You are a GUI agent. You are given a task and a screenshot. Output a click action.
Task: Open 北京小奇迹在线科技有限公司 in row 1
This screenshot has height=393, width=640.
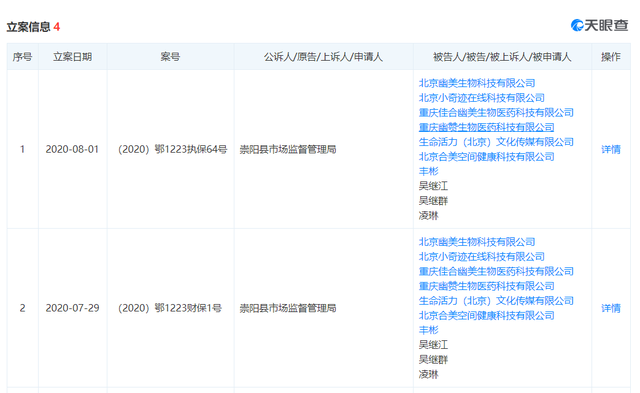(x=482, y=98)
